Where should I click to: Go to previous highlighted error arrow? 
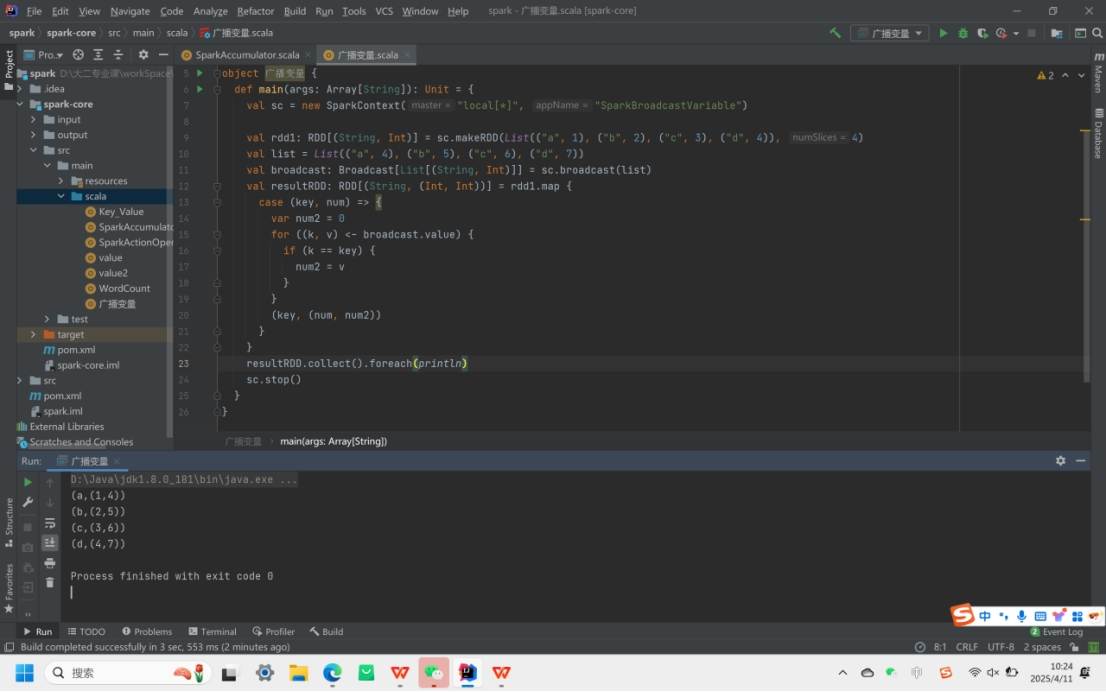coord(1065,75)
